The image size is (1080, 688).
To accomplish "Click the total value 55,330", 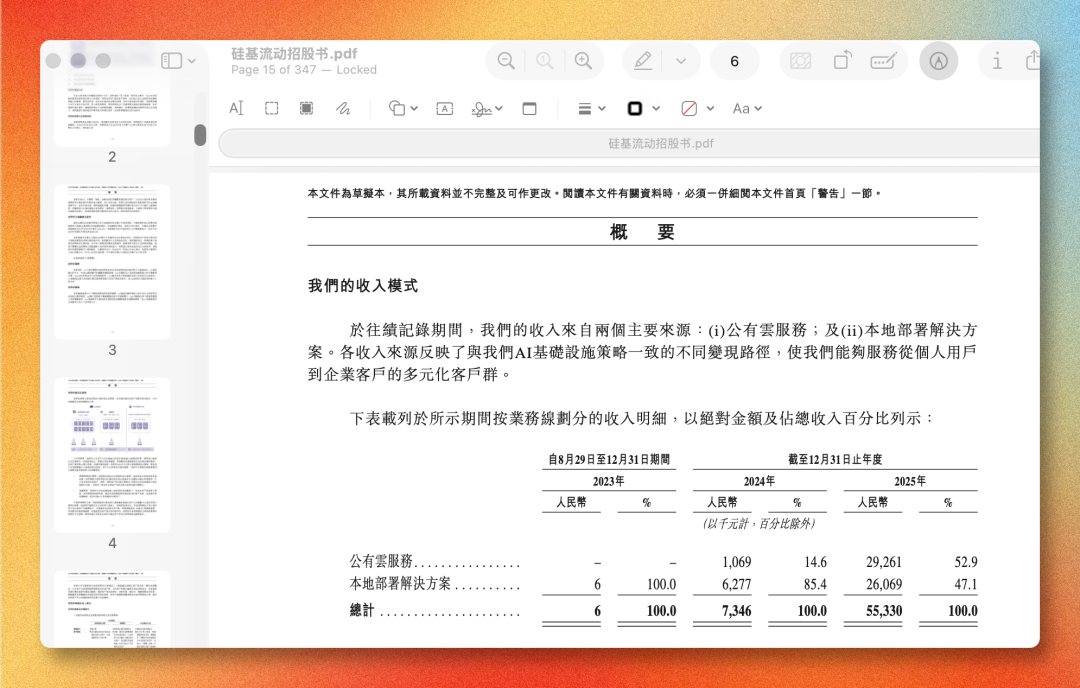I will click(884, 611).
